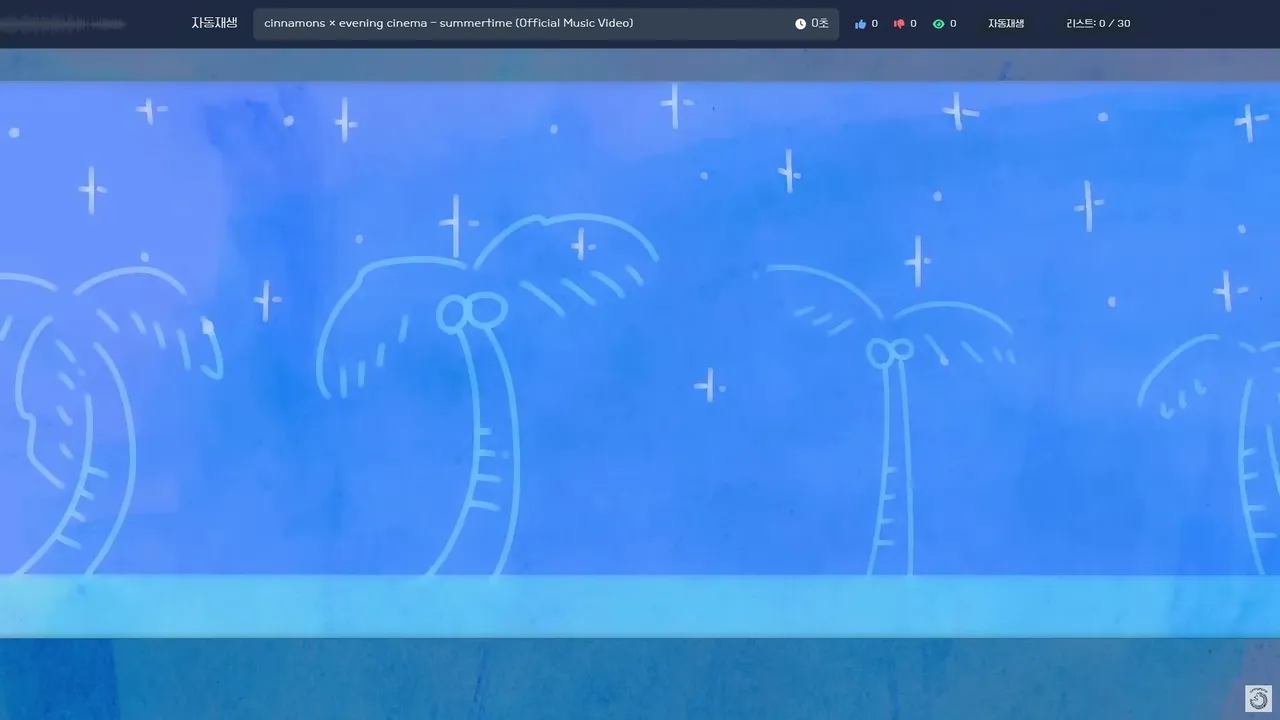The image size is (1280, 720).
Task: Click the large 자동재생 label beside the title box
Action: (214, 23)
